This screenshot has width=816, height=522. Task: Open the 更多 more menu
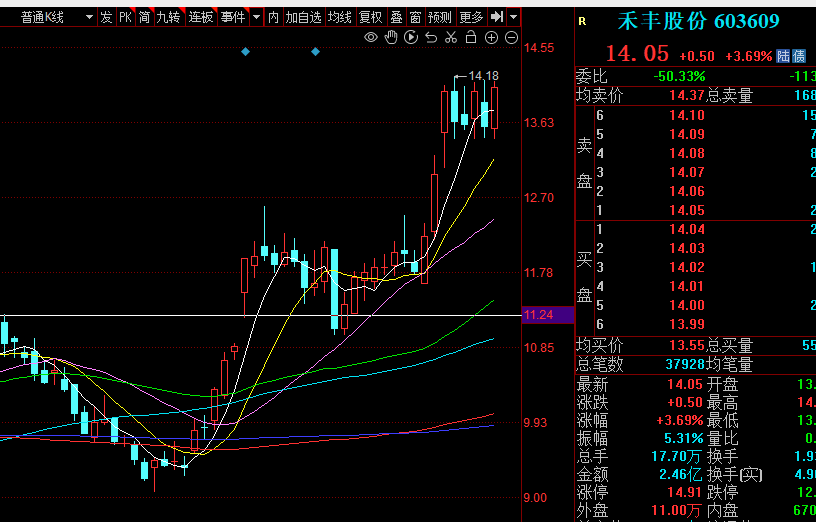click(x=471, y=18)
